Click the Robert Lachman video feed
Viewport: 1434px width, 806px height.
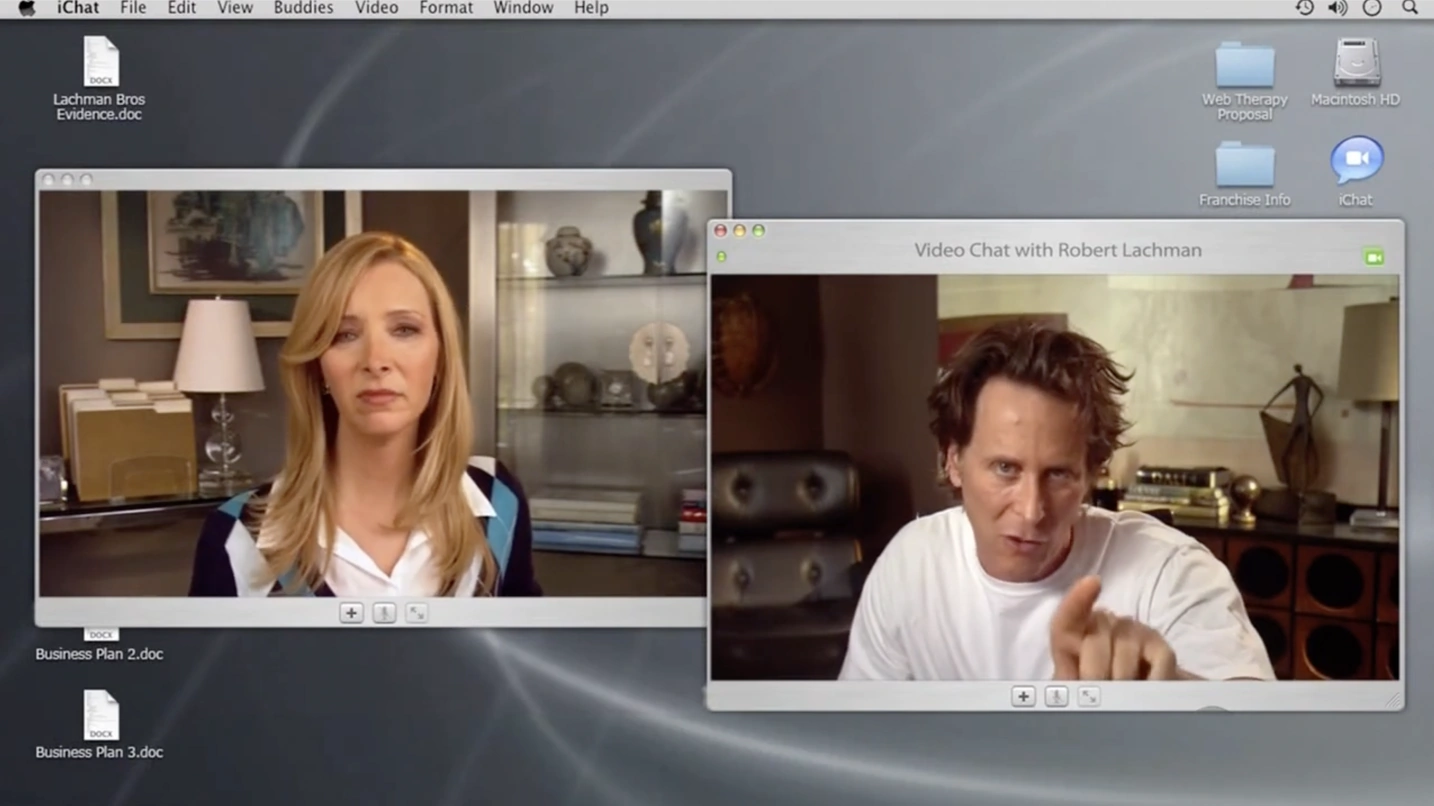tap(1055, 477)
